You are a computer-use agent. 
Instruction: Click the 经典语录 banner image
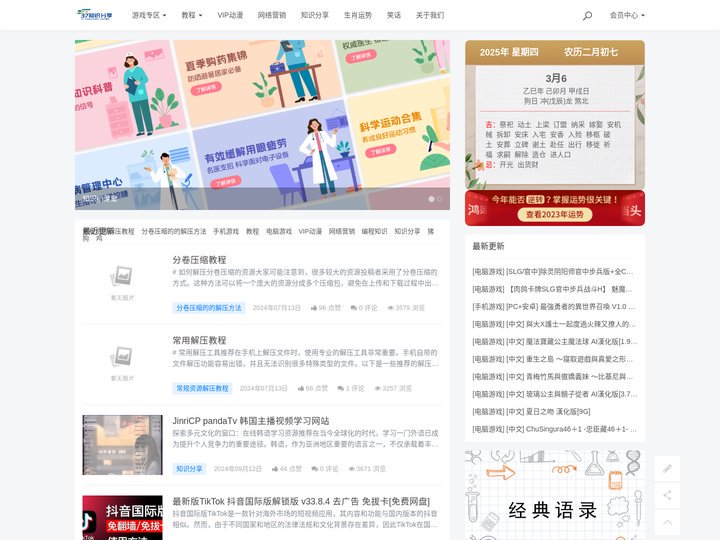(555, 495)
